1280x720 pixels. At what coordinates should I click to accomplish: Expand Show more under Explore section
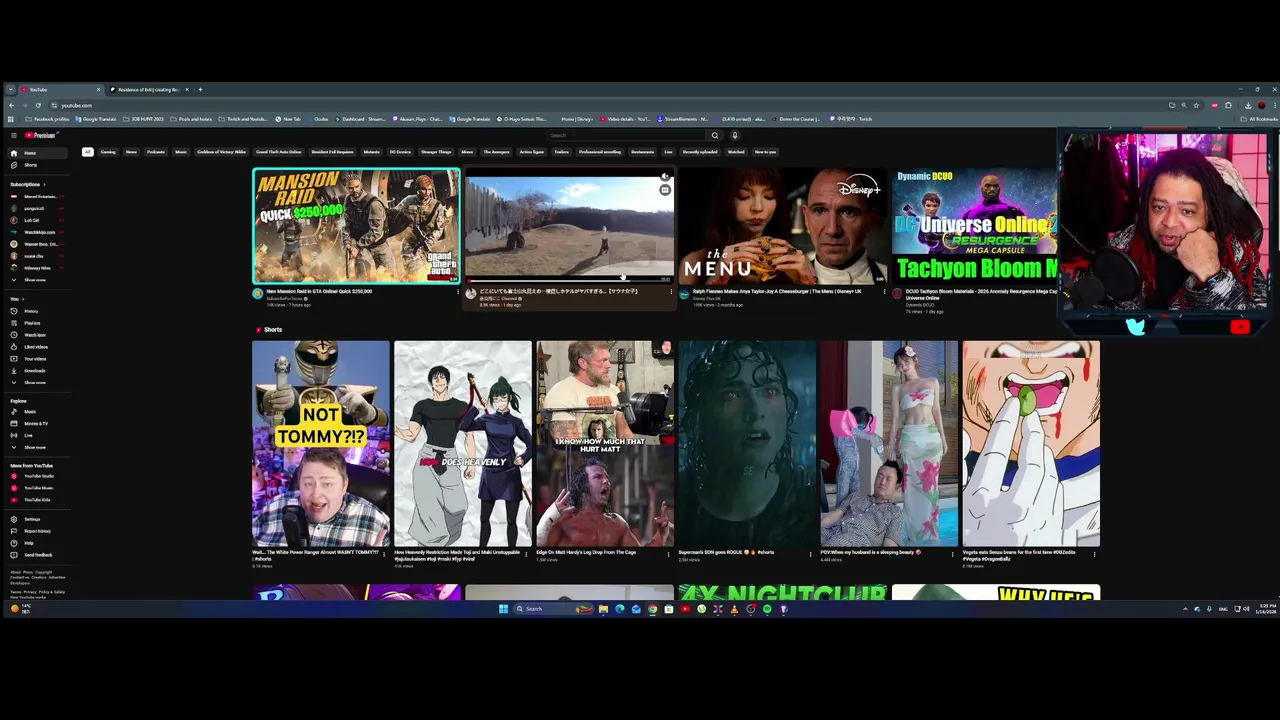tap(36, 448)
